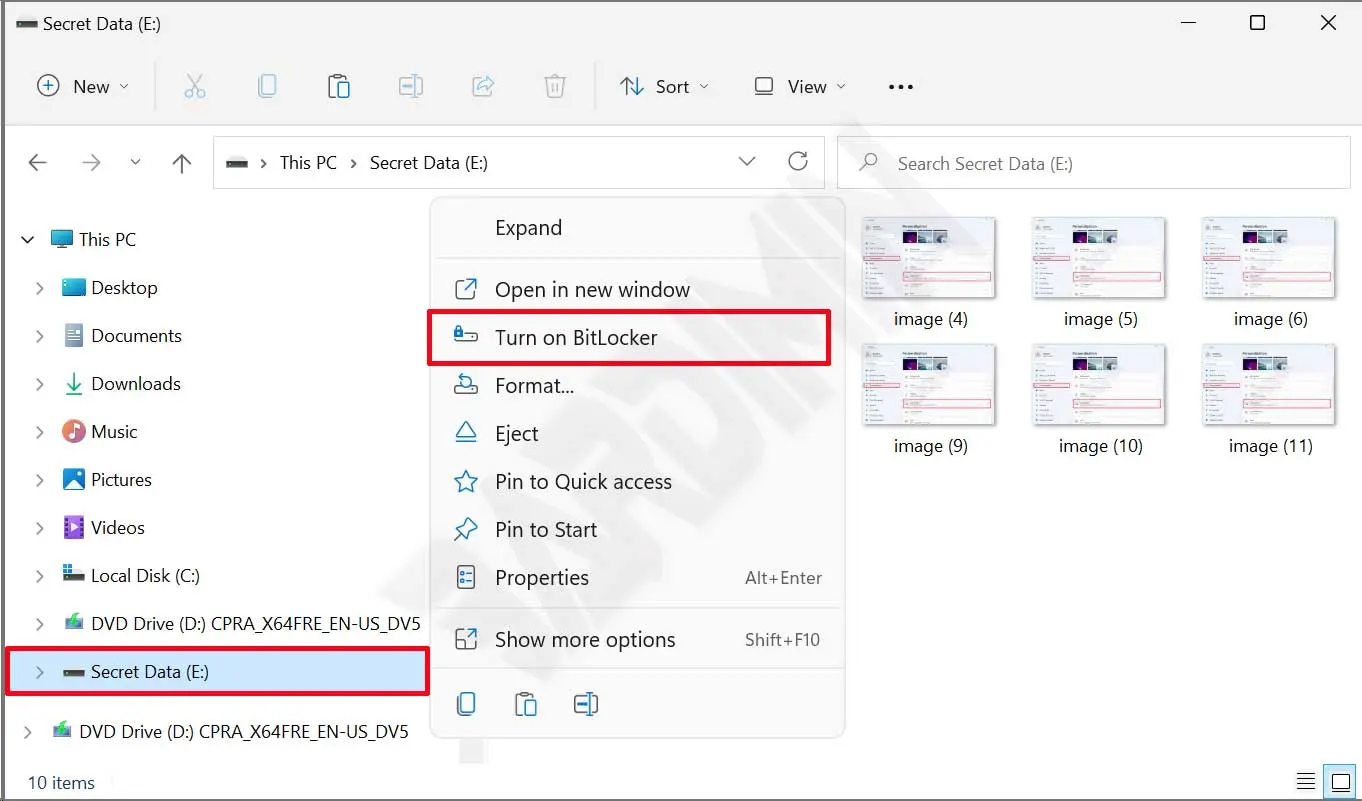Open the Sort dropdown menu
1362x801 pixels.
[x=664, y=87]
